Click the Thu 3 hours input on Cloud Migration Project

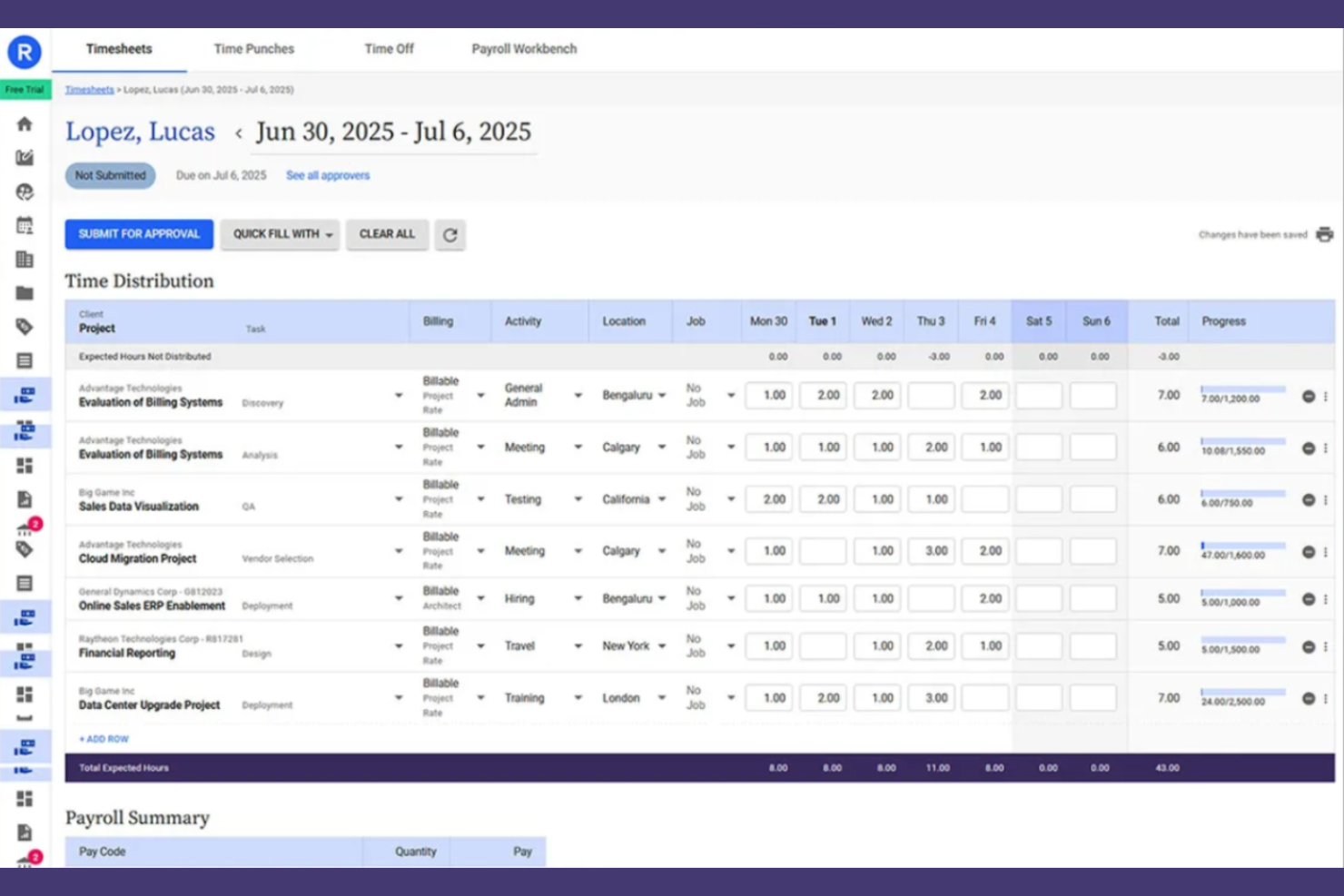point(931,551)
